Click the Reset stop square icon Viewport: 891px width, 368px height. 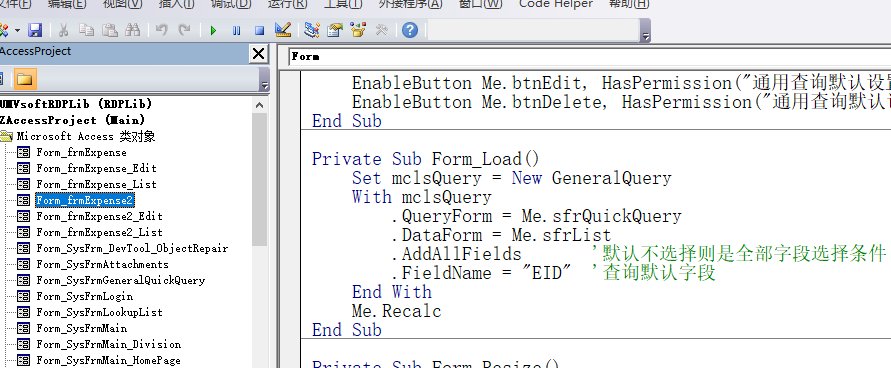click(259, 30)
